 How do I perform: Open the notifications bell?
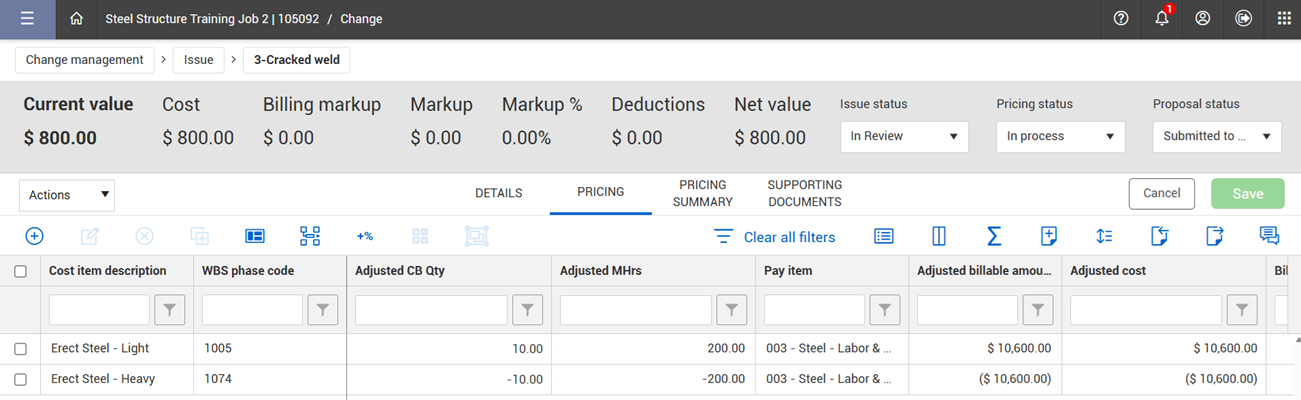(x=1161, y=19)
